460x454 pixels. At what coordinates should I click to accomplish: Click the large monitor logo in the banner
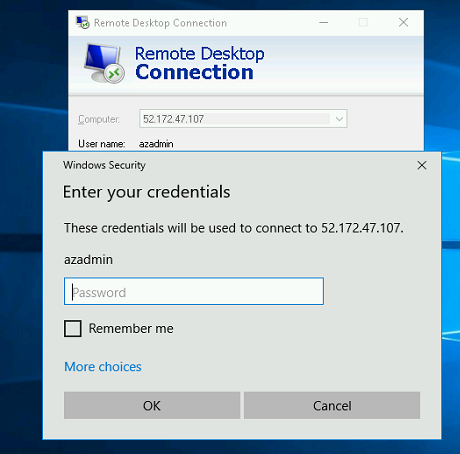[104, 63]
